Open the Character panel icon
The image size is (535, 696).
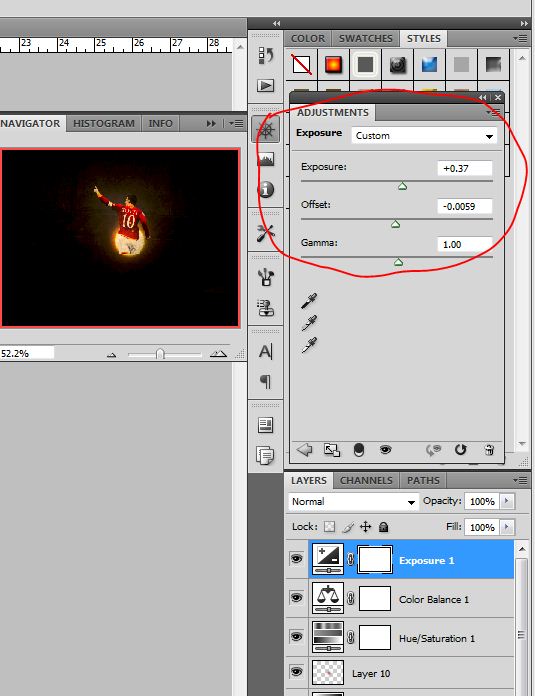tap(266, 352)
